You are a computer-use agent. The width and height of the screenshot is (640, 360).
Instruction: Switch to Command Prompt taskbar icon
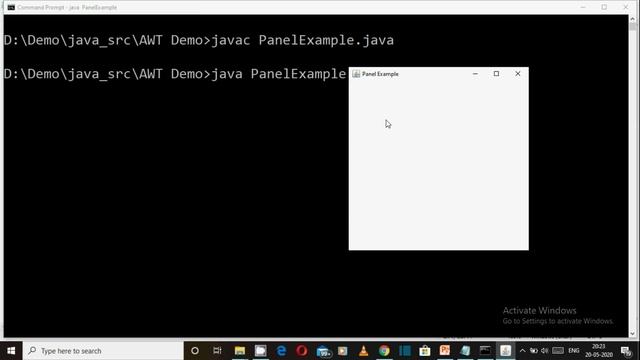pos(485,351)
